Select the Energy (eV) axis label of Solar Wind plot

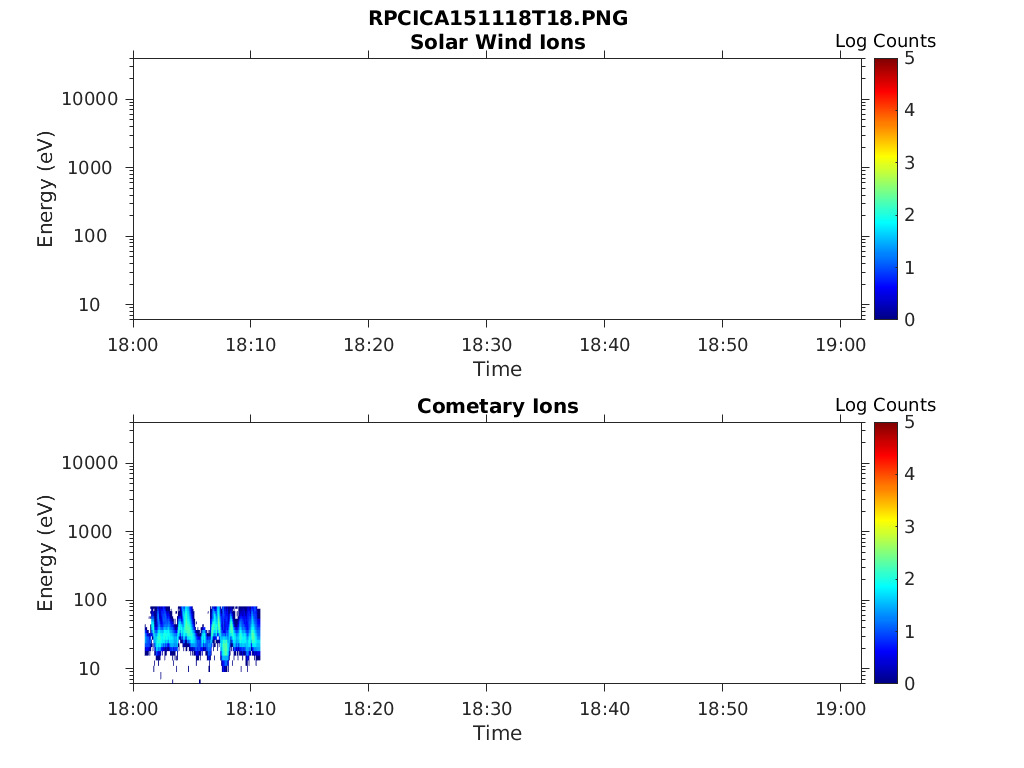tap(45, 189)
